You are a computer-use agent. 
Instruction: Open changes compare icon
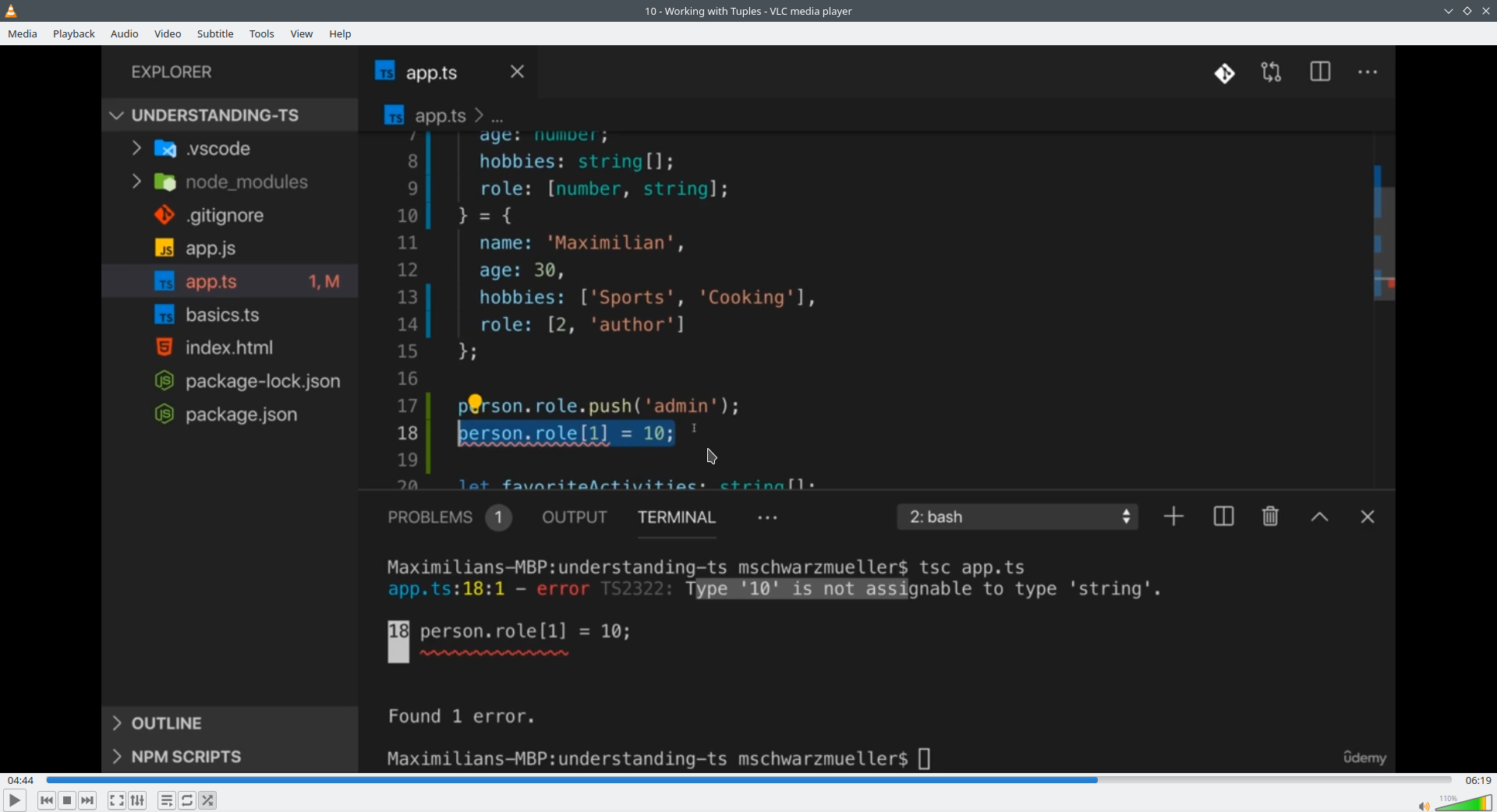coord(1272,72)
